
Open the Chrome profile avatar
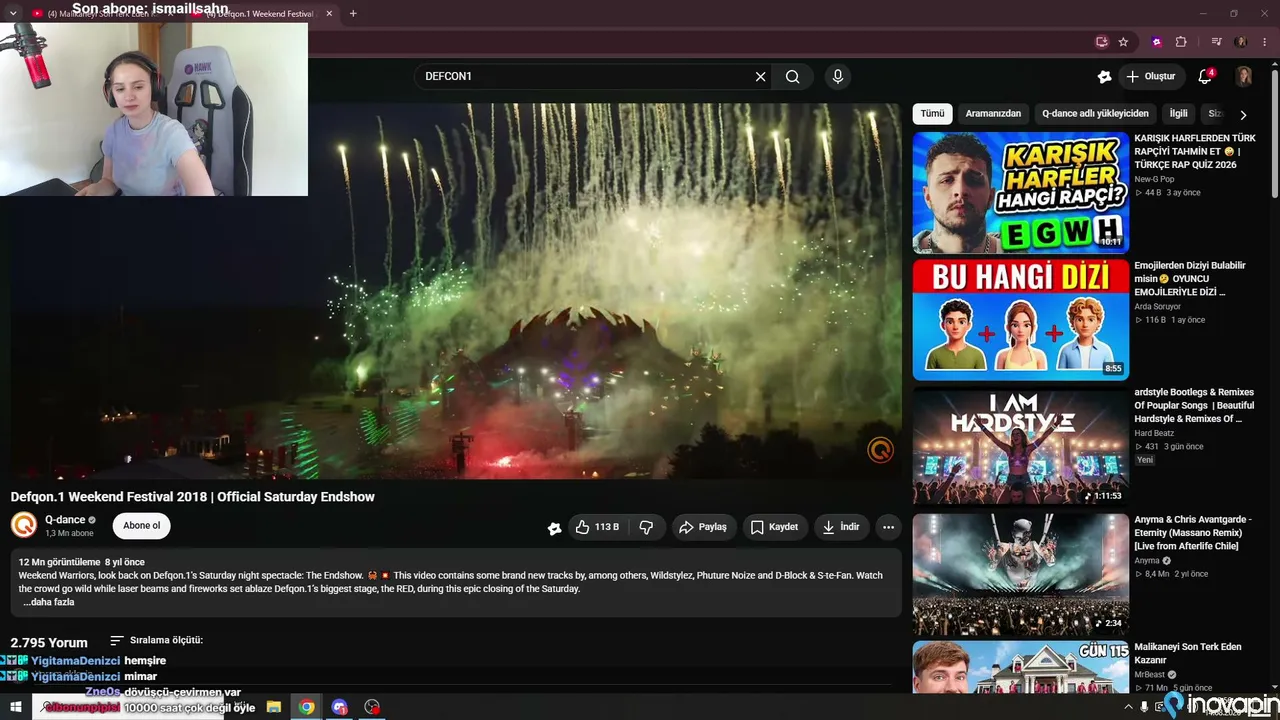(1241, 42)
